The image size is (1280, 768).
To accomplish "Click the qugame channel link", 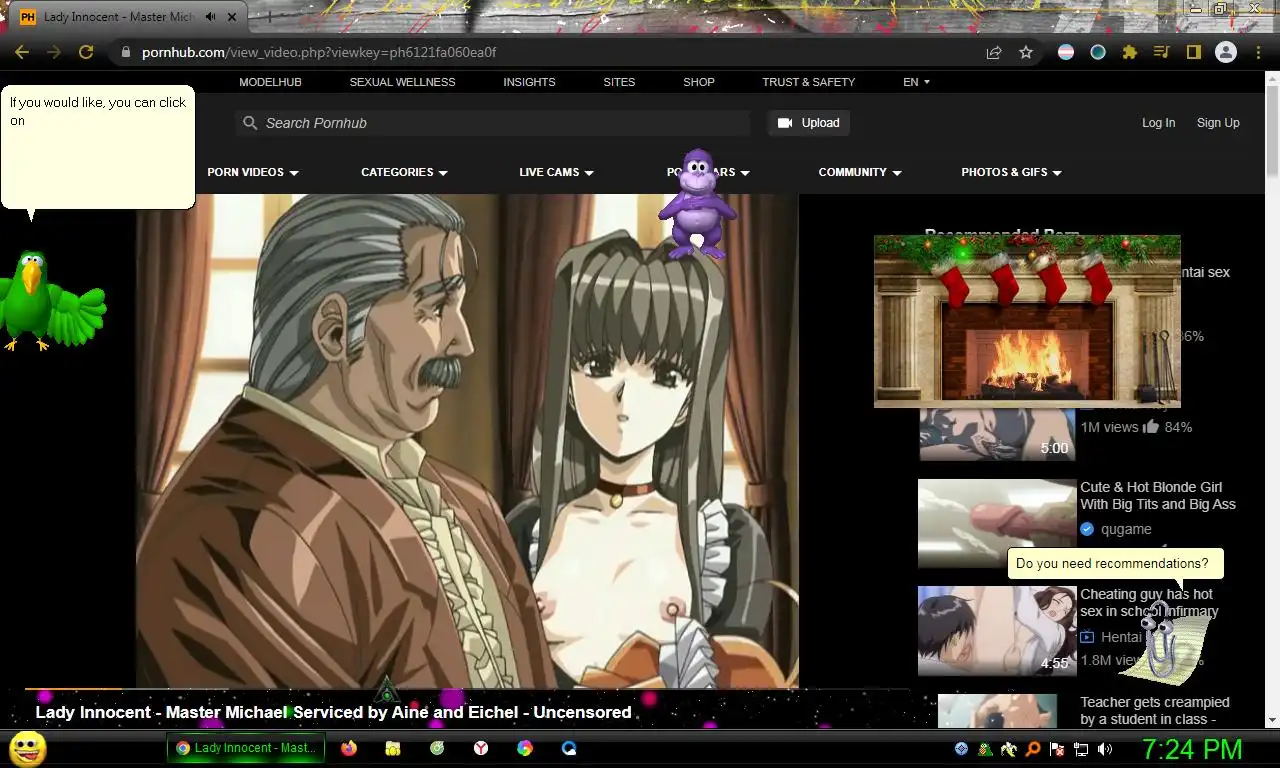I will (1126, 529).
